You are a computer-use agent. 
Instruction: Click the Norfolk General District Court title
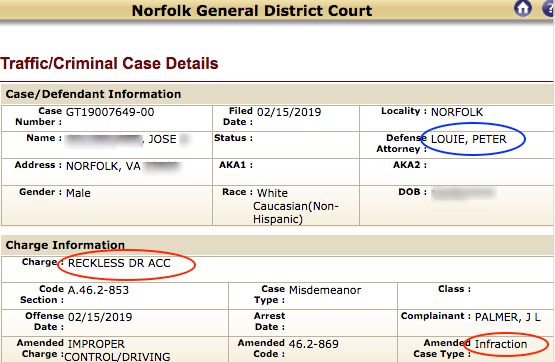(x=252, y=10)
